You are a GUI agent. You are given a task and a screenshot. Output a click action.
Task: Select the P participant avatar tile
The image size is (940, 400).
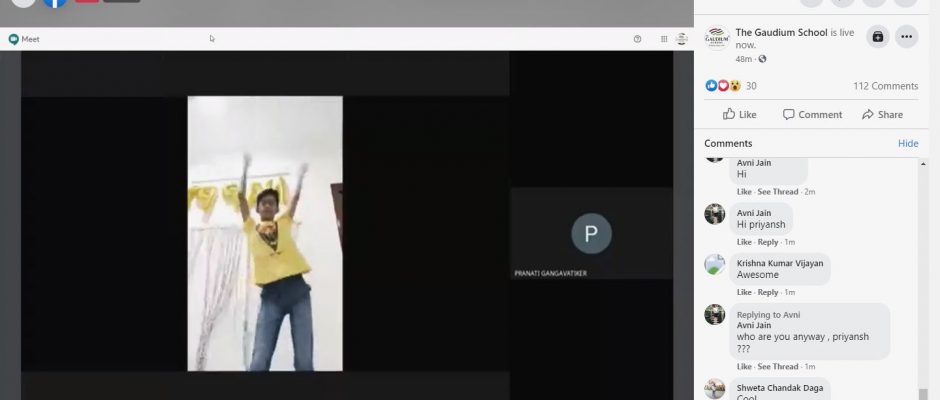[x=591, y=233]
